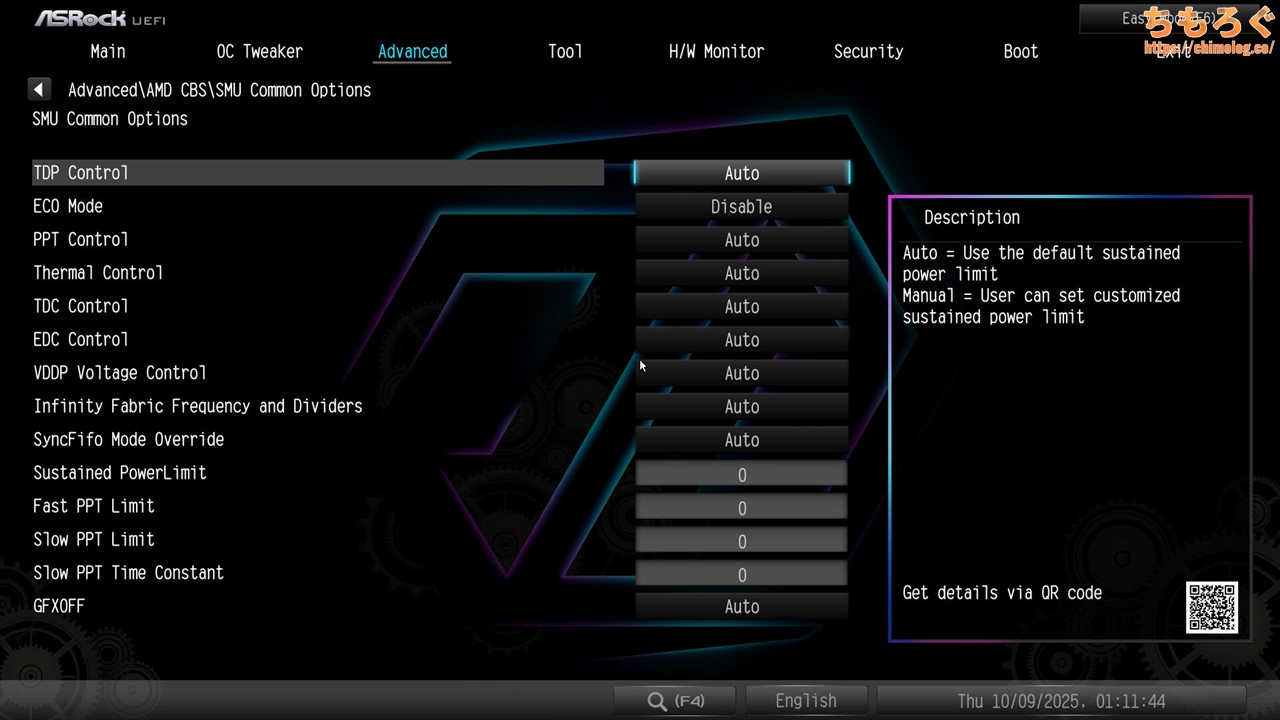Image resolution: width=1280 pixels, height=720 pixels.
Task: Toggle ECO Mode value Disable
Action: click(x=741, y=207)
